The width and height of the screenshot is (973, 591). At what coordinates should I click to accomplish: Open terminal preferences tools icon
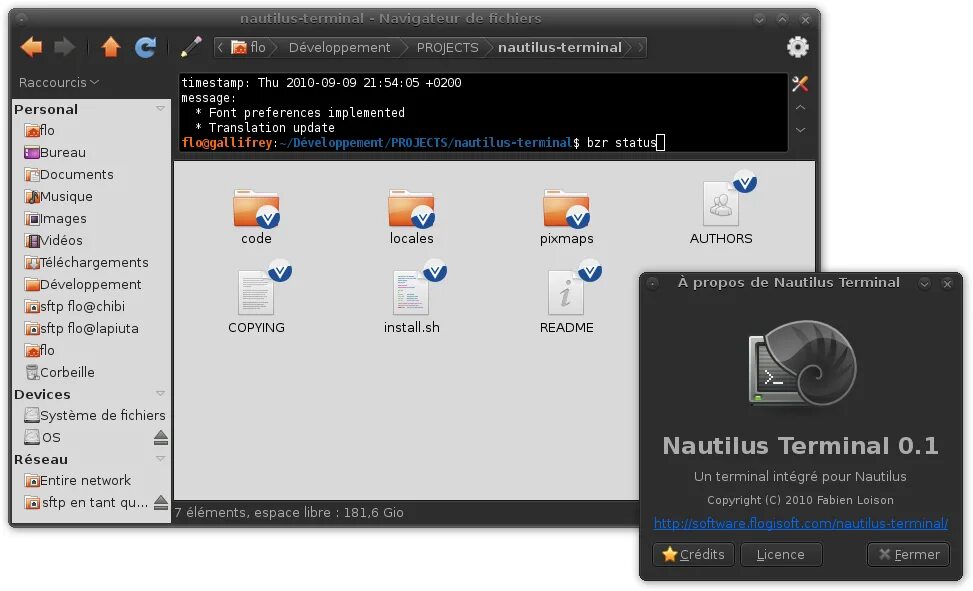click(x=800, y=84)
